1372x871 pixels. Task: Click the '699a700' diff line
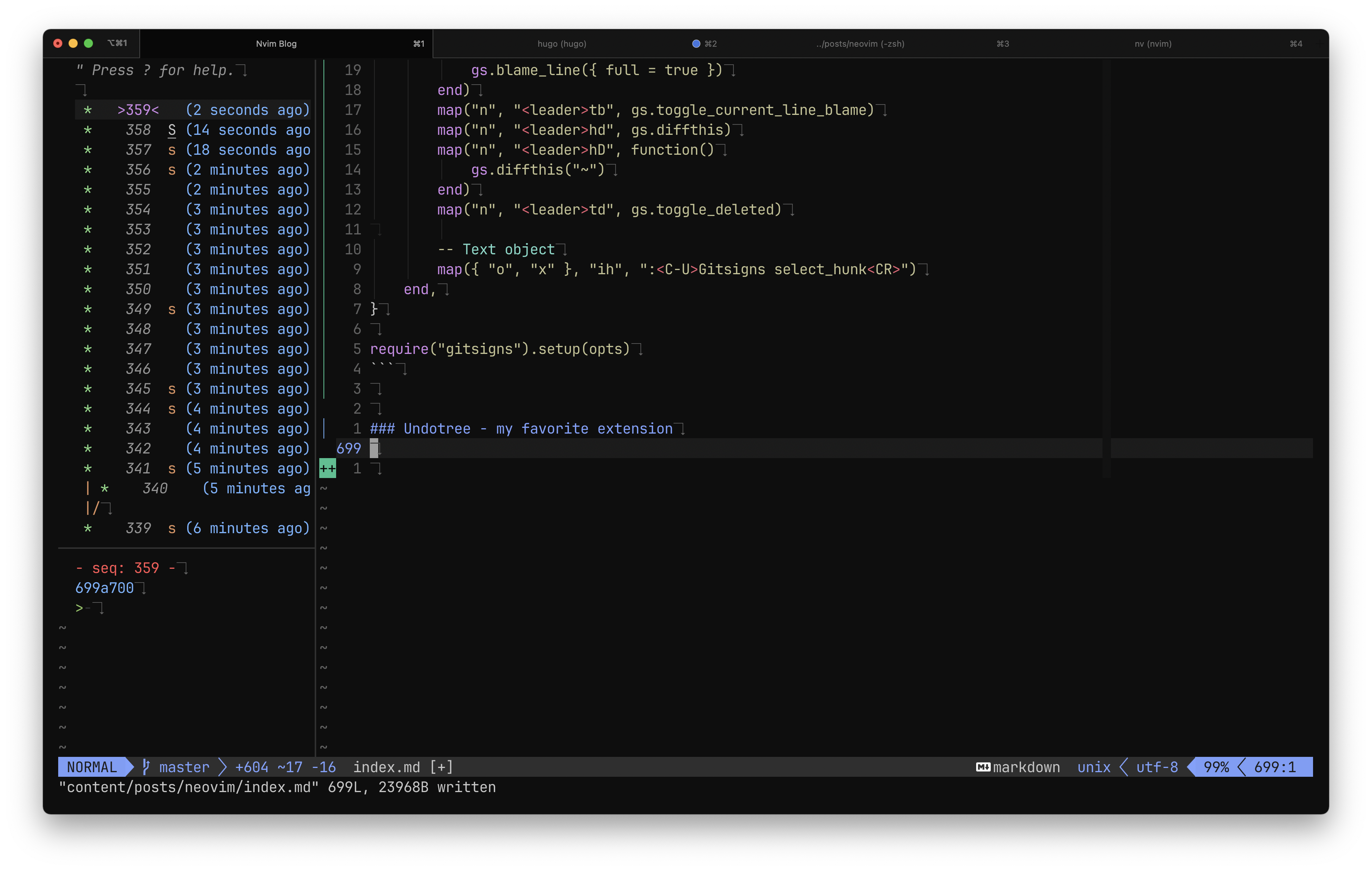[104, 588]
